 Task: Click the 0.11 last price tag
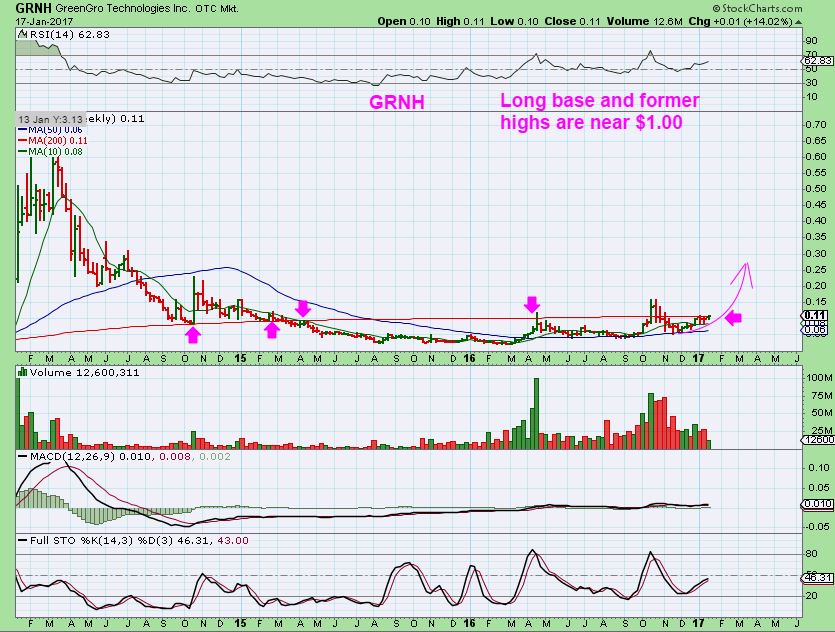tap(815, 315)
